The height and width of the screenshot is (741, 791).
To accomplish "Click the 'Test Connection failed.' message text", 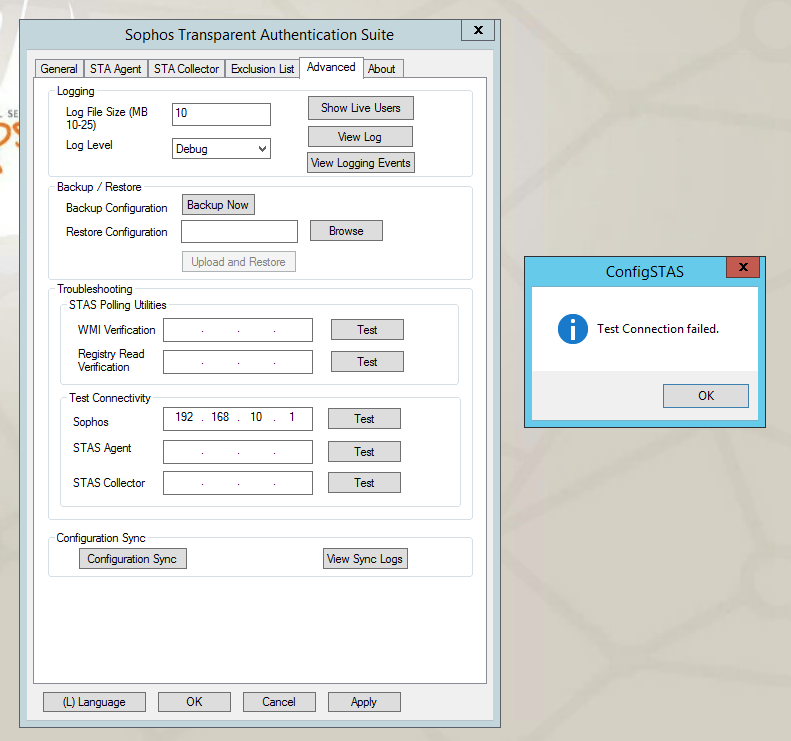I will coord(658,329).
